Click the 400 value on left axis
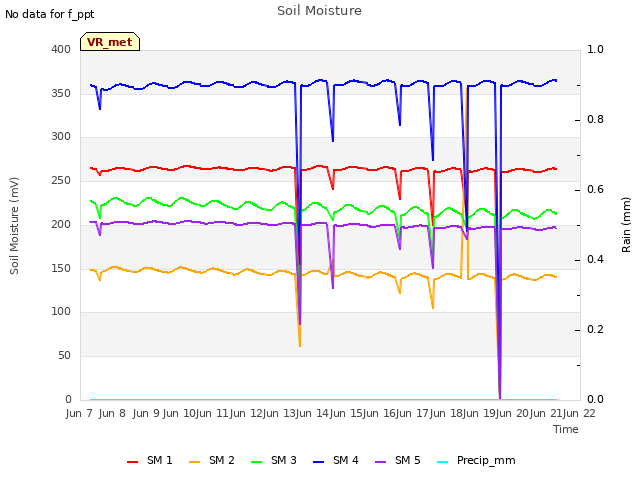 tap(61, 50)
